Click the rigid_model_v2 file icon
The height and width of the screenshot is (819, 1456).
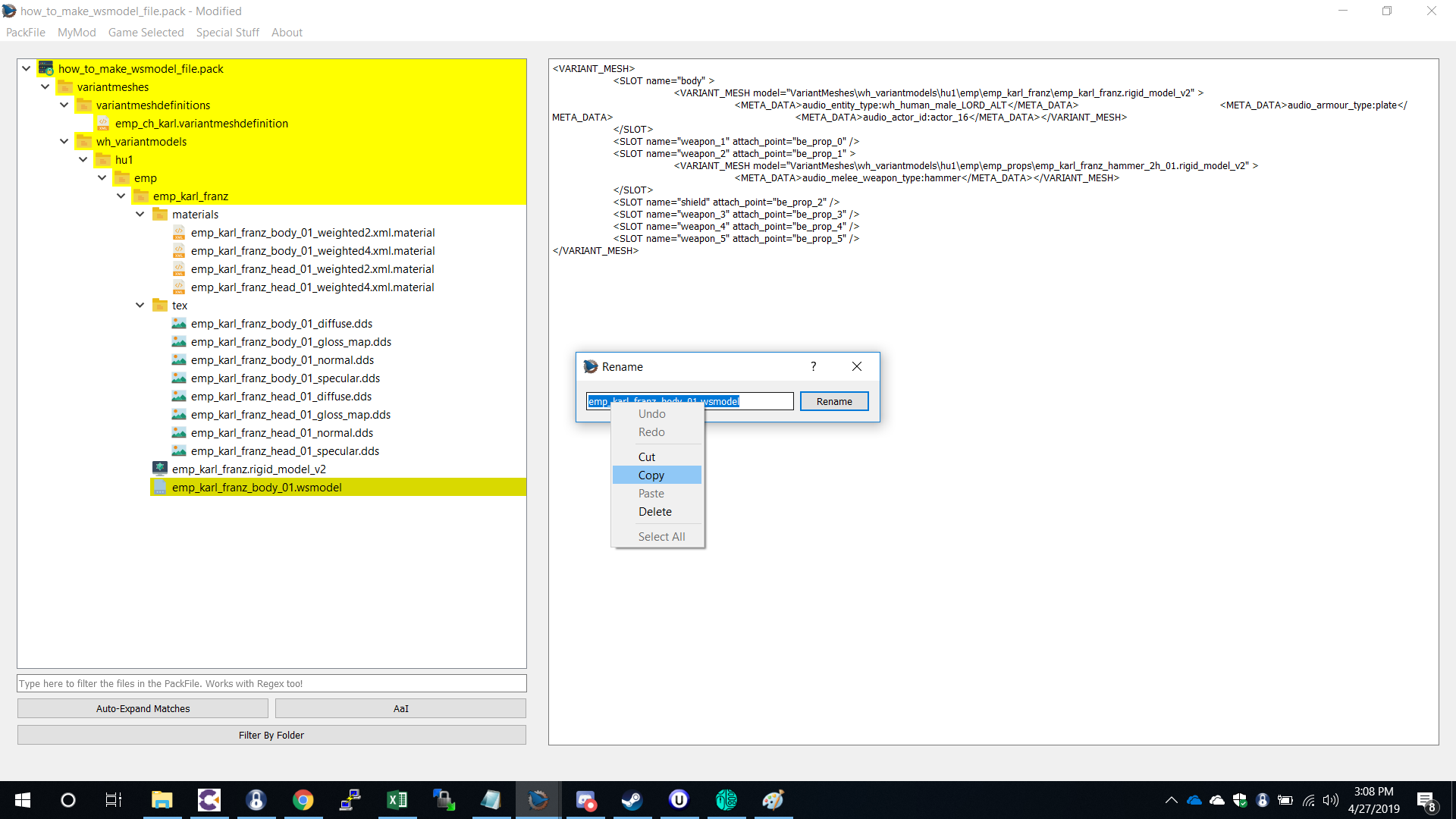160,469
